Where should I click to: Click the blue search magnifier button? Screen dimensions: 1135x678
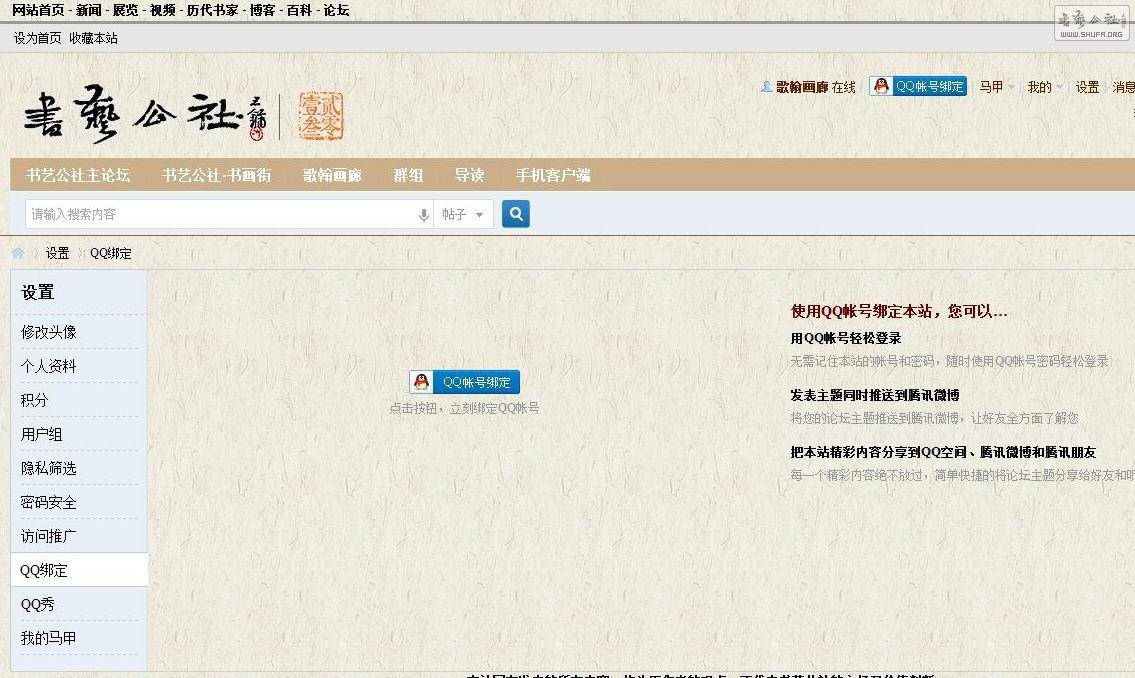[515, 214]
